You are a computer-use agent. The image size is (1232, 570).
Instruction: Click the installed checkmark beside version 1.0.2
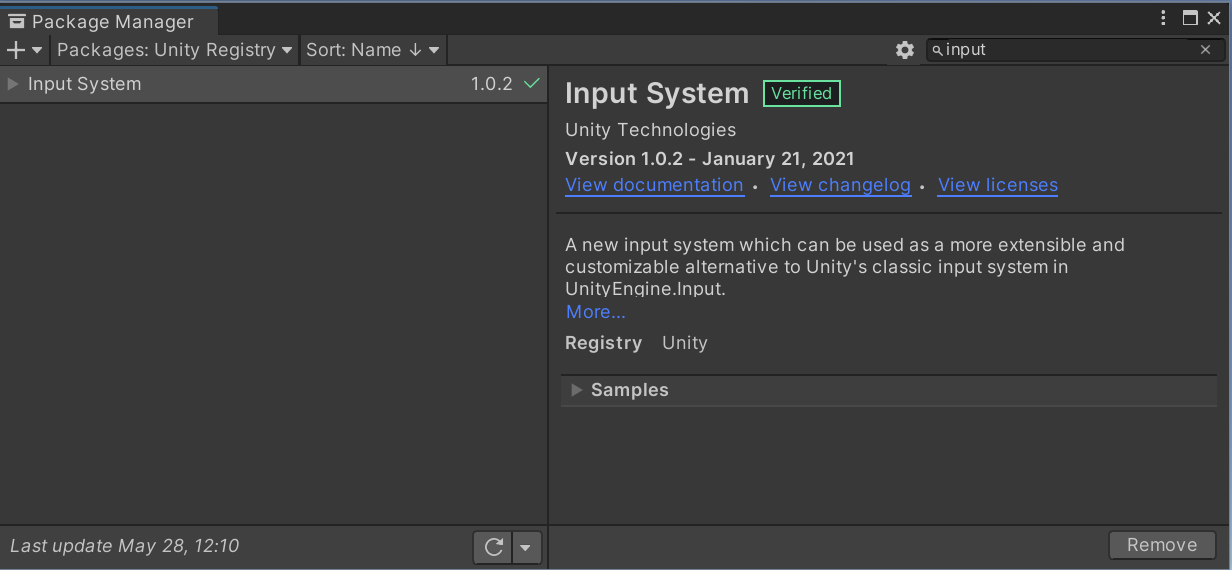(x=532, y=84)
